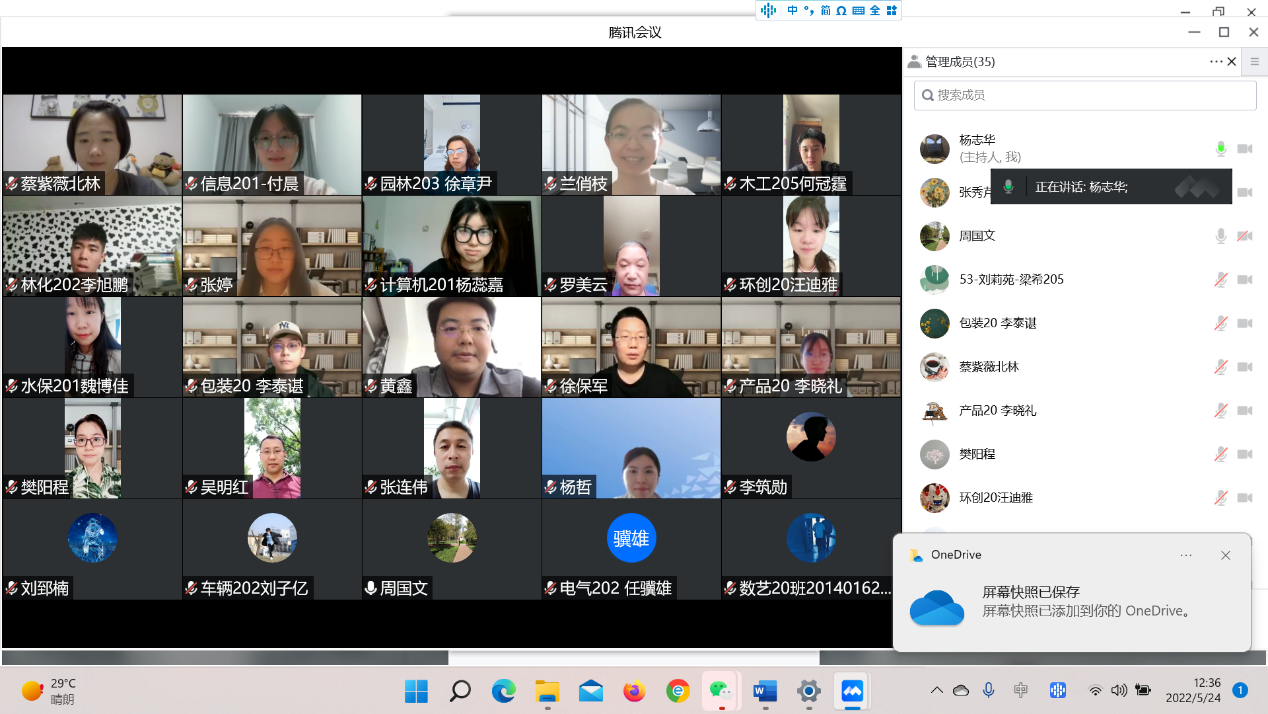Open WeChat from the taskbar

[x=720, y=691]
